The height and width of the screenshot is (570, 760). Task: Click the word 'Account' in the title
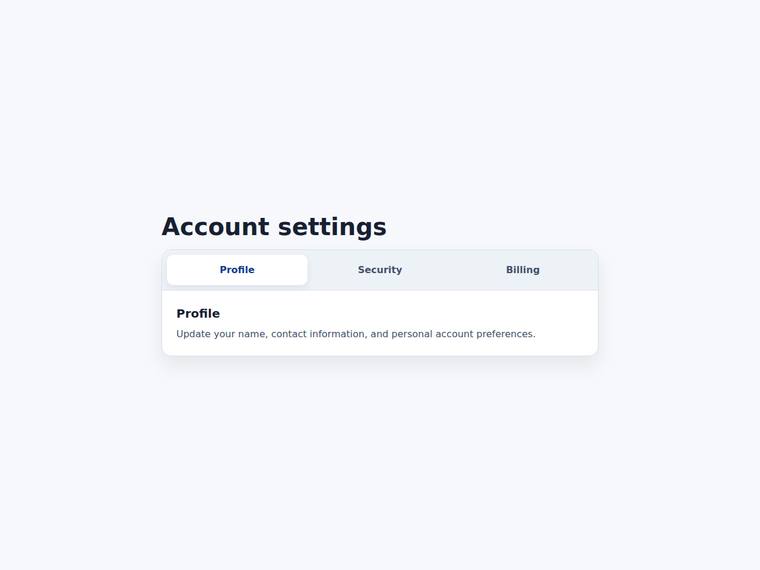pos(216,227)
